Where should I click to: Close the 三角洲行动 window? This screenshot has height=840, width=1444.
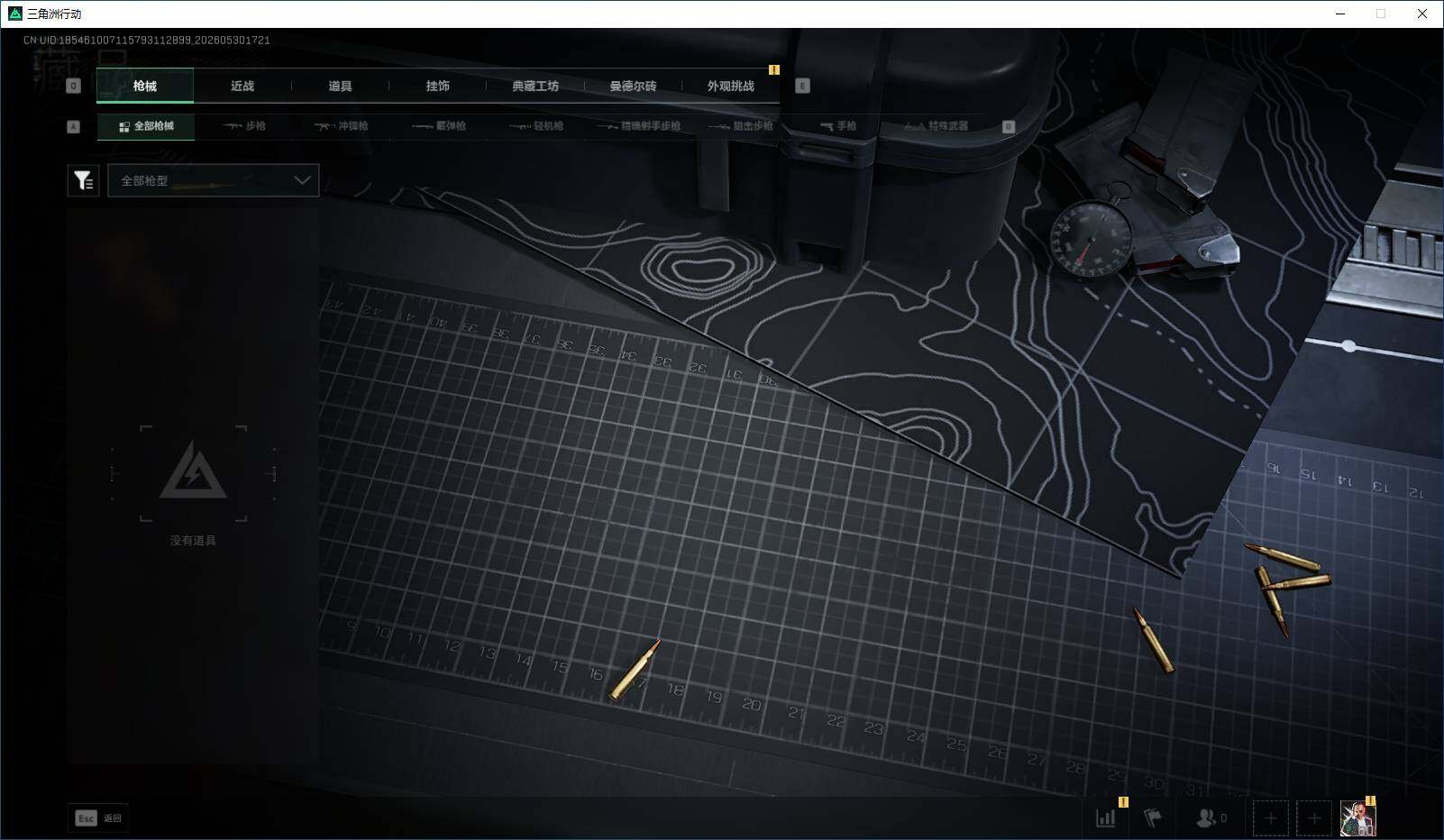click(x=1422, y=14)
